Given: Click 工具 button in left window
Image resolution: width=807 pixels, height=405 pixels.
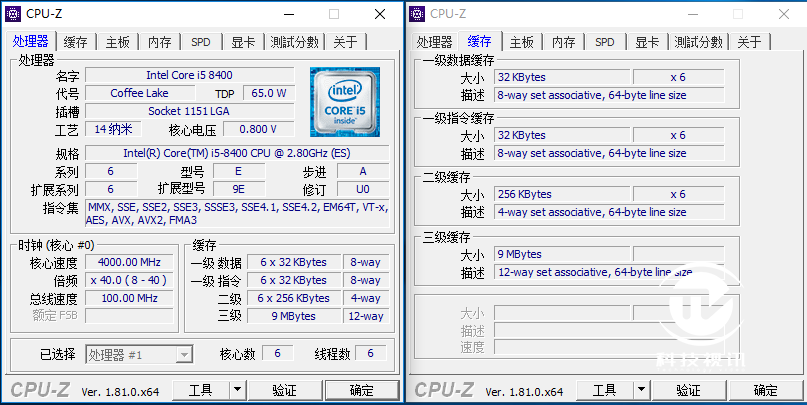Looking at the screenshot, I should click(200, 390).
